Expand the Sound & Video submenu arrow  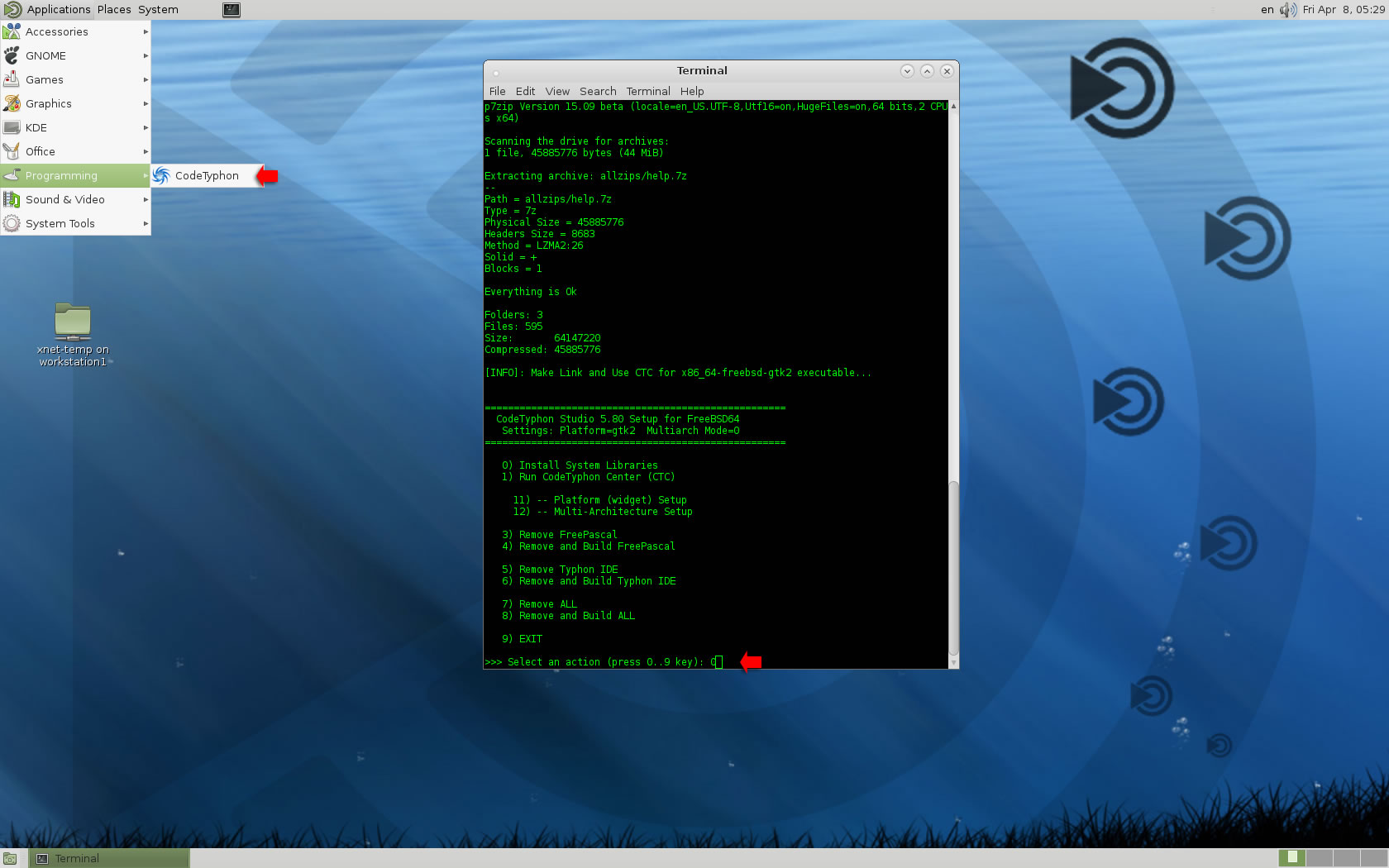(146, 199)
